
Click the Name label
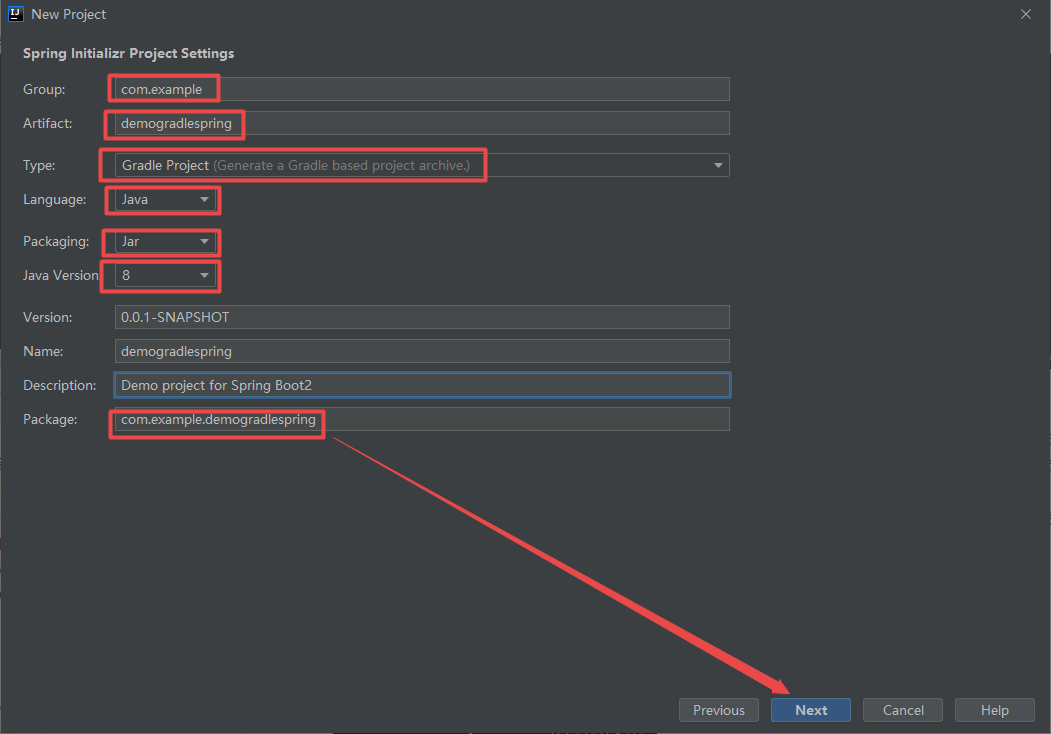click(x=43, y=351)
